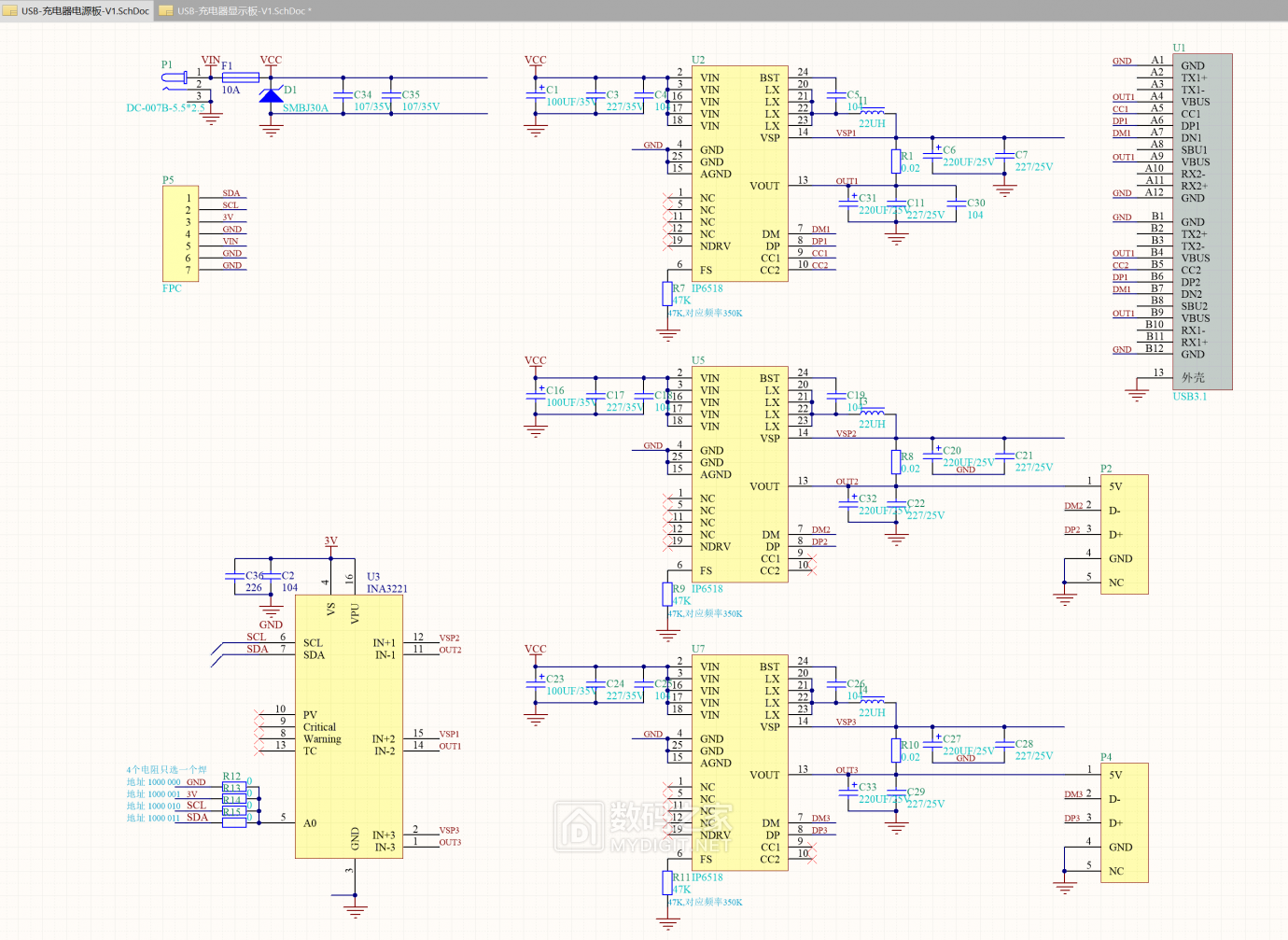Screen dimensions: 1288x940
Task: Select the P4 USB output connector
Action: click(1124, 822)
